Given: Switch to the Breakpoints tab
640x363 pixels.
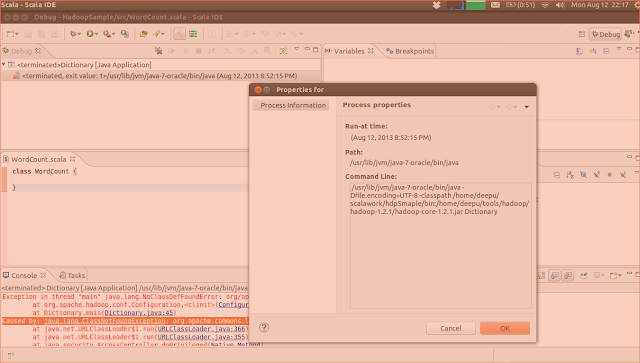Looking at the screenshot, I should (x=410, y=51).
